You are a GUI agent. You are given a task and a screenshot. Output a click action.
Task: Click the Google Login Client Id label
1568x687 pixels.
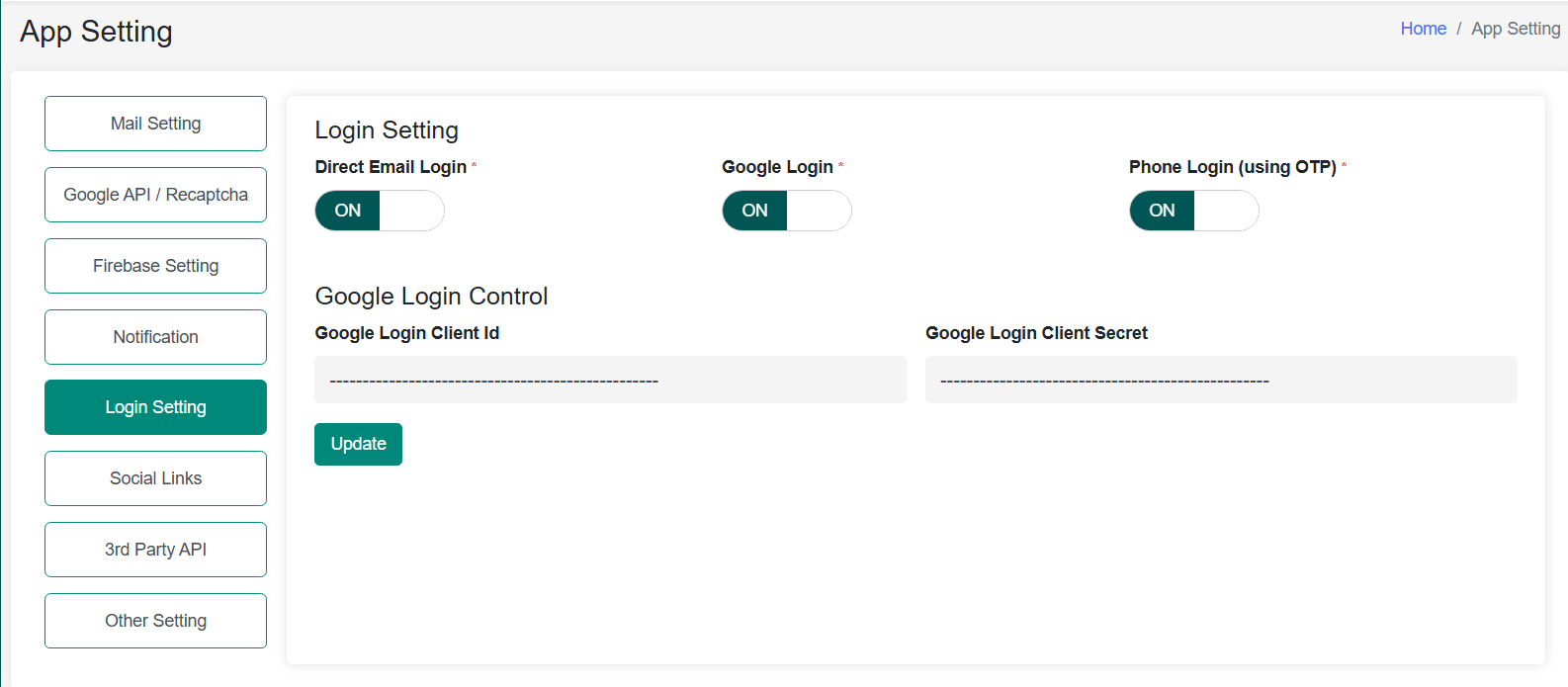click(407, 333)
